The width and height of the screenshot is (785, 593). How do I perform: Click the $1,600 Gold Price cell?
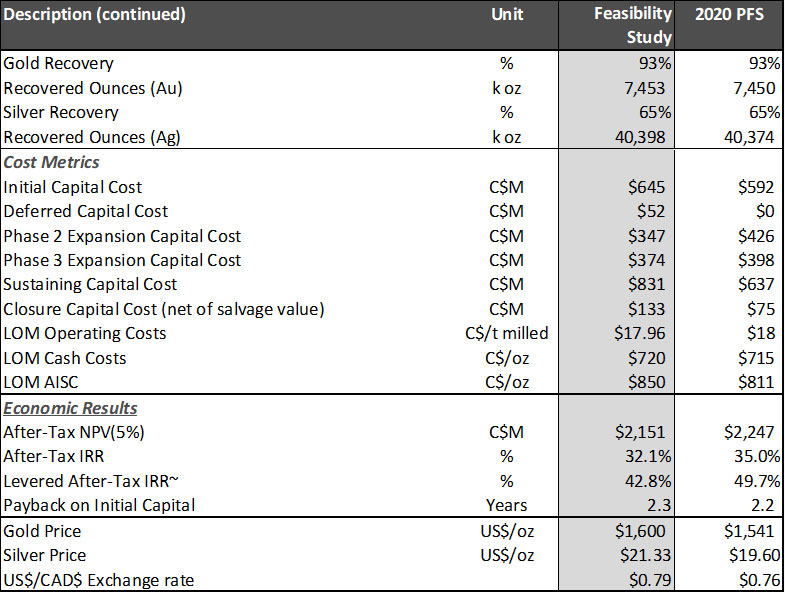tap(641, 531)
